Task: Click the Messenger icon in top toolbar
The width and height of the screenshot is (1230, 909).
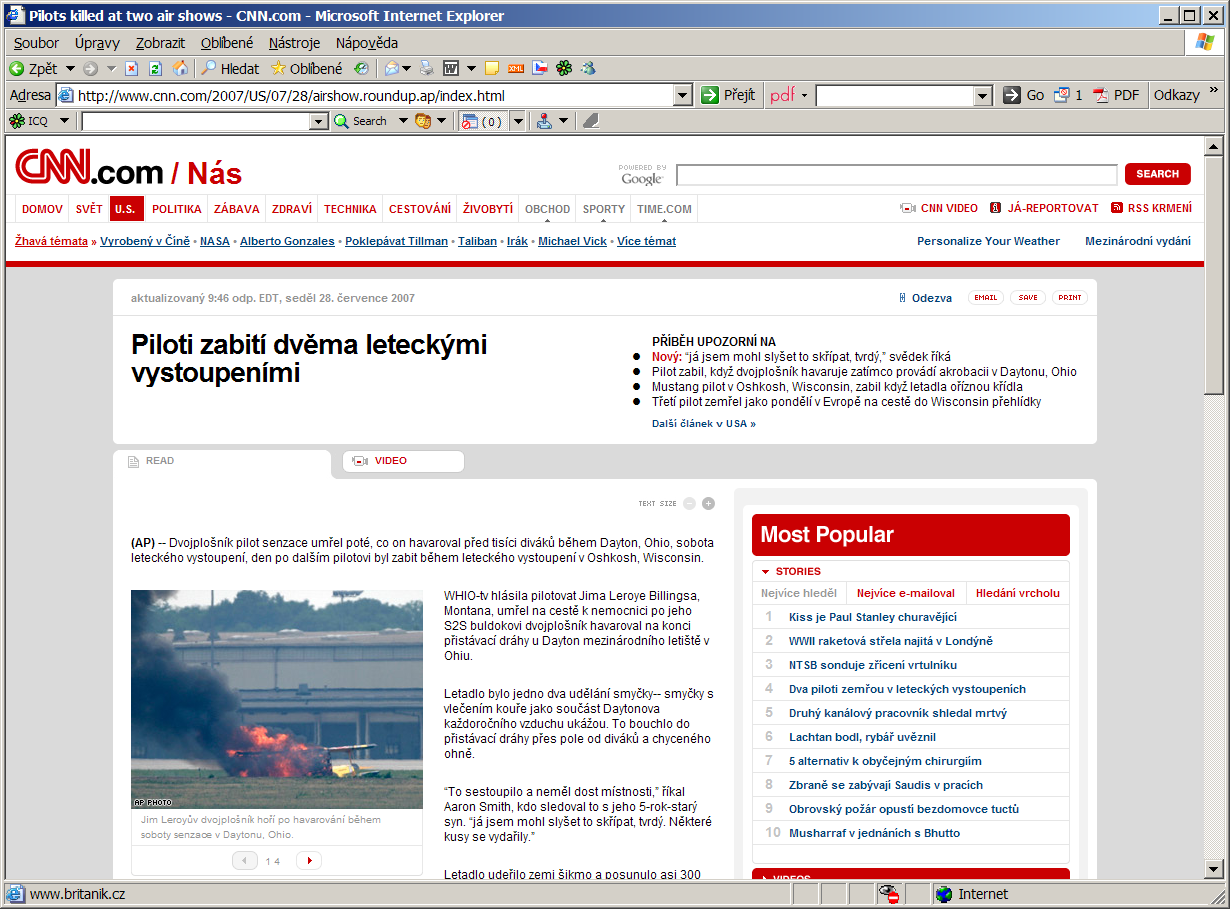Action: (589, 69)
